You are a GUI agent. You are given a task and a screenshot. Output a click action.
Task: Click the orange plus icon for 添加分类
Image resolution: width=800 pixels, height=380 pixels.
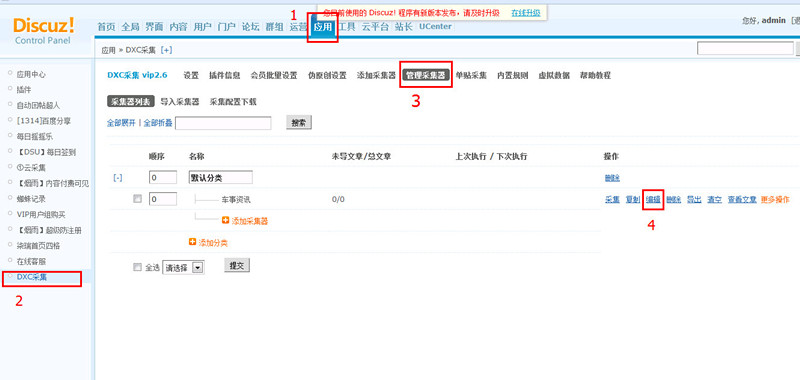point(192,242)
